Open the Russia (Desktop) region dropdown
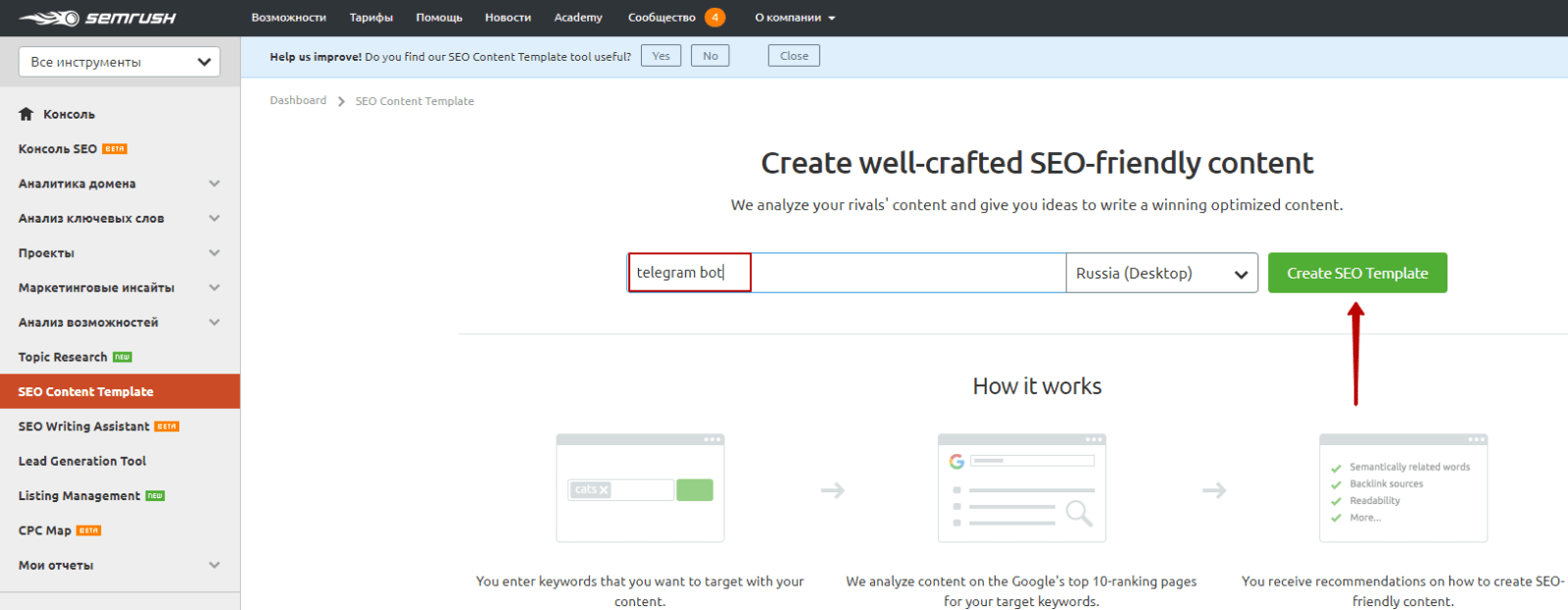Image resolution: width=1568 pixels, height=610 pixels. pyautogui.click(x=1162, y=273)
